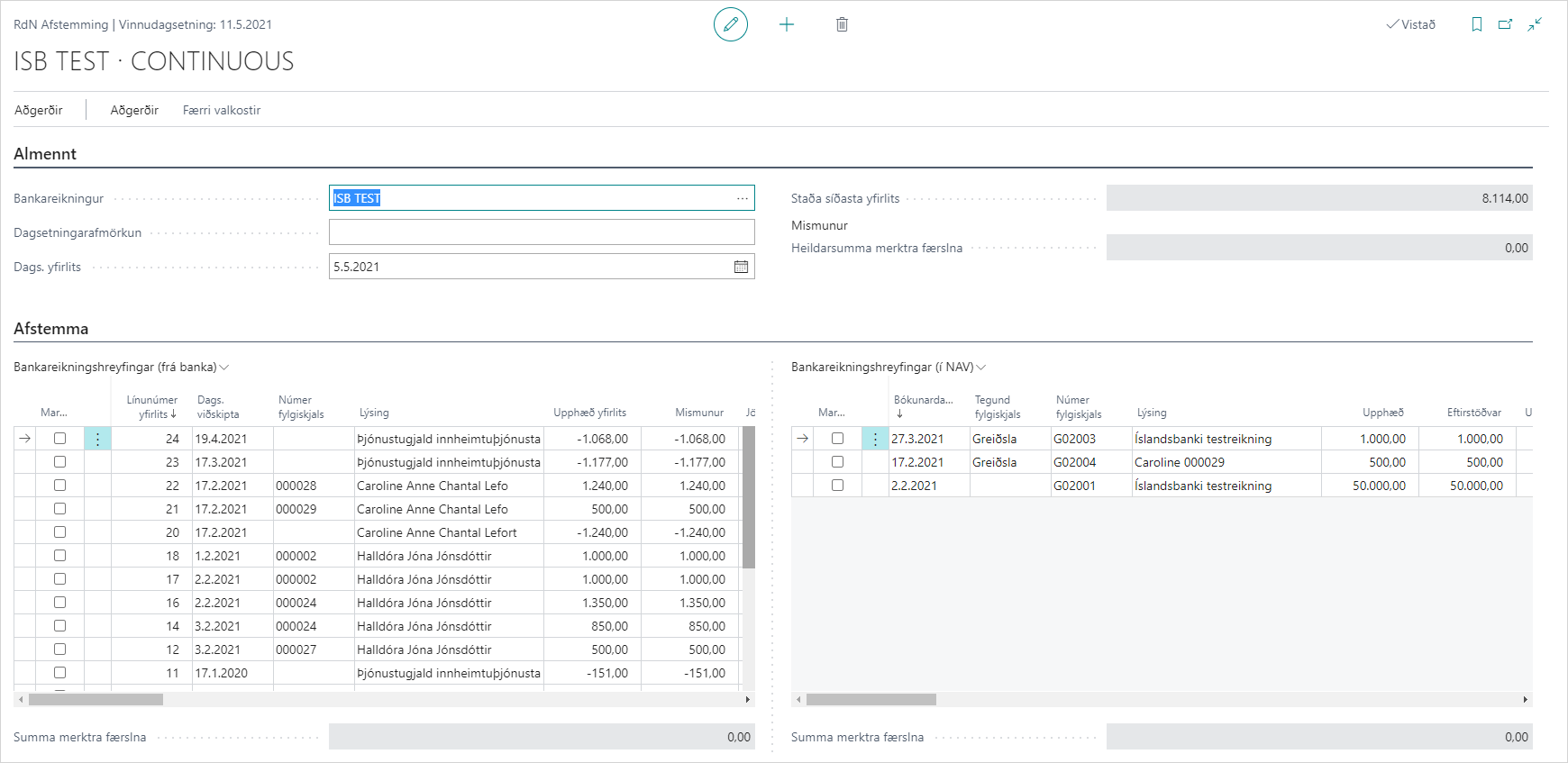
Task: Click the bookmark icon
Action: (x=1476, y=24)
